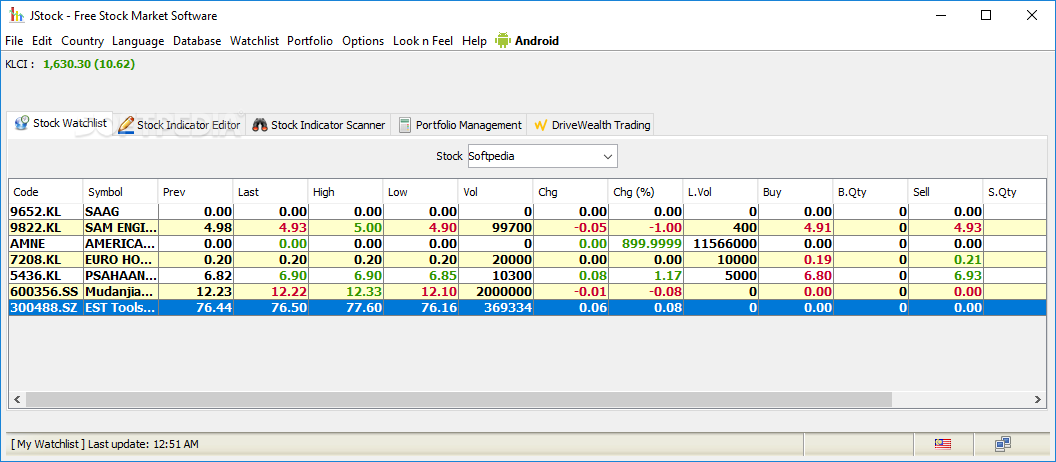The height and width of the screenshot is (462, 1056).
Task: Open the File menu
Action: point(13,41)
